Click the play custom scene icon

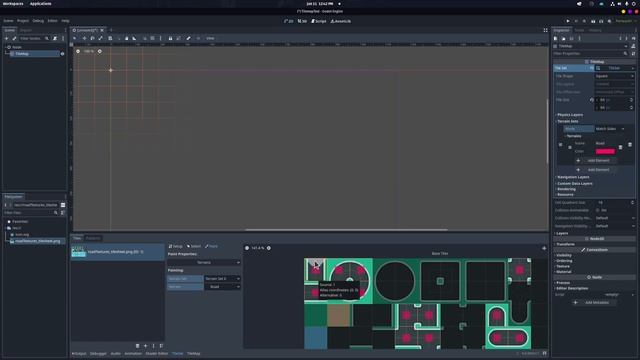[601, 21]
